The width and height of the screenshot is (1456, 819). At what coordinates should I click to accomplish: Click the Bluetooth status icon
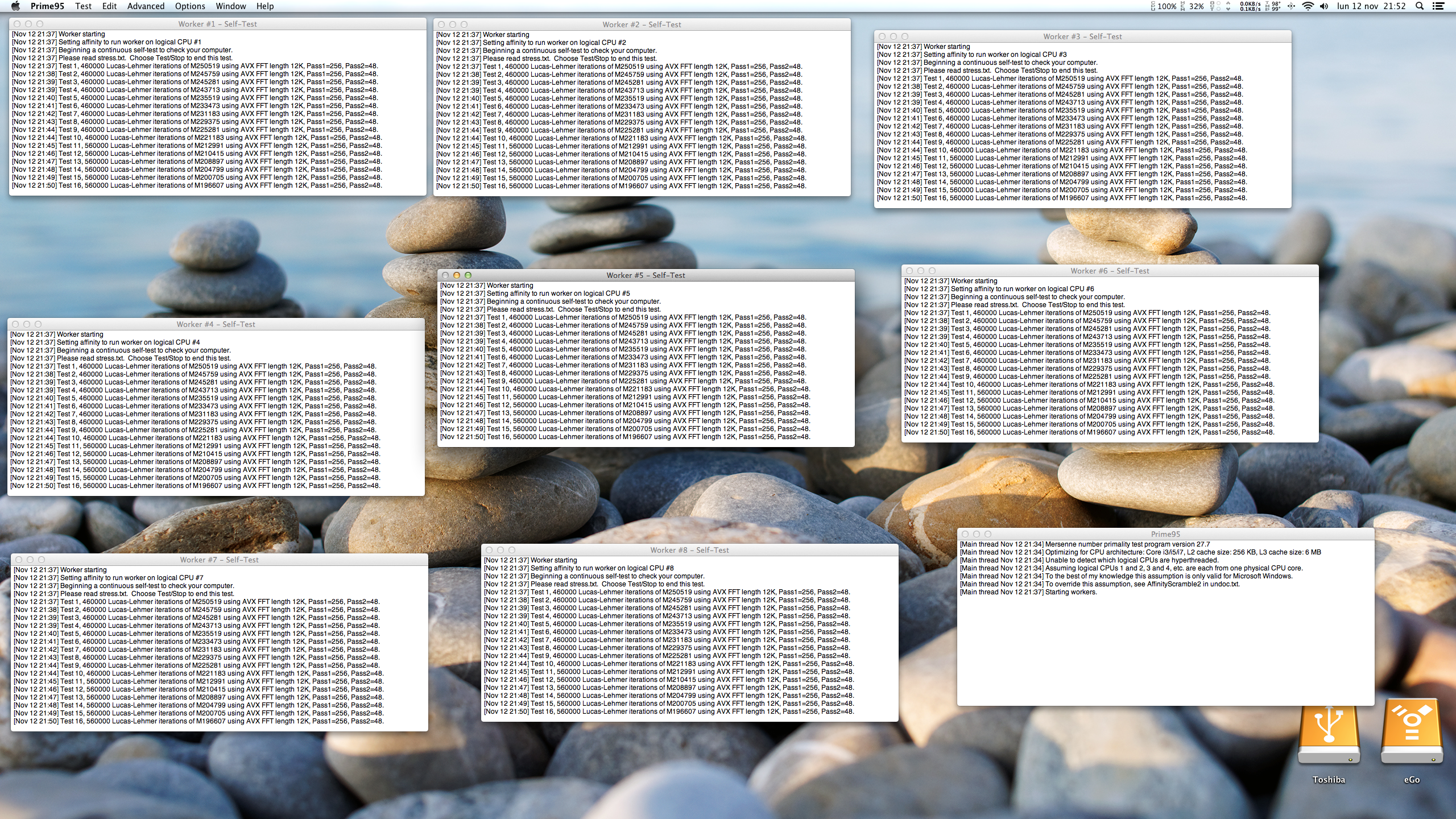(x=1291, y=6)
